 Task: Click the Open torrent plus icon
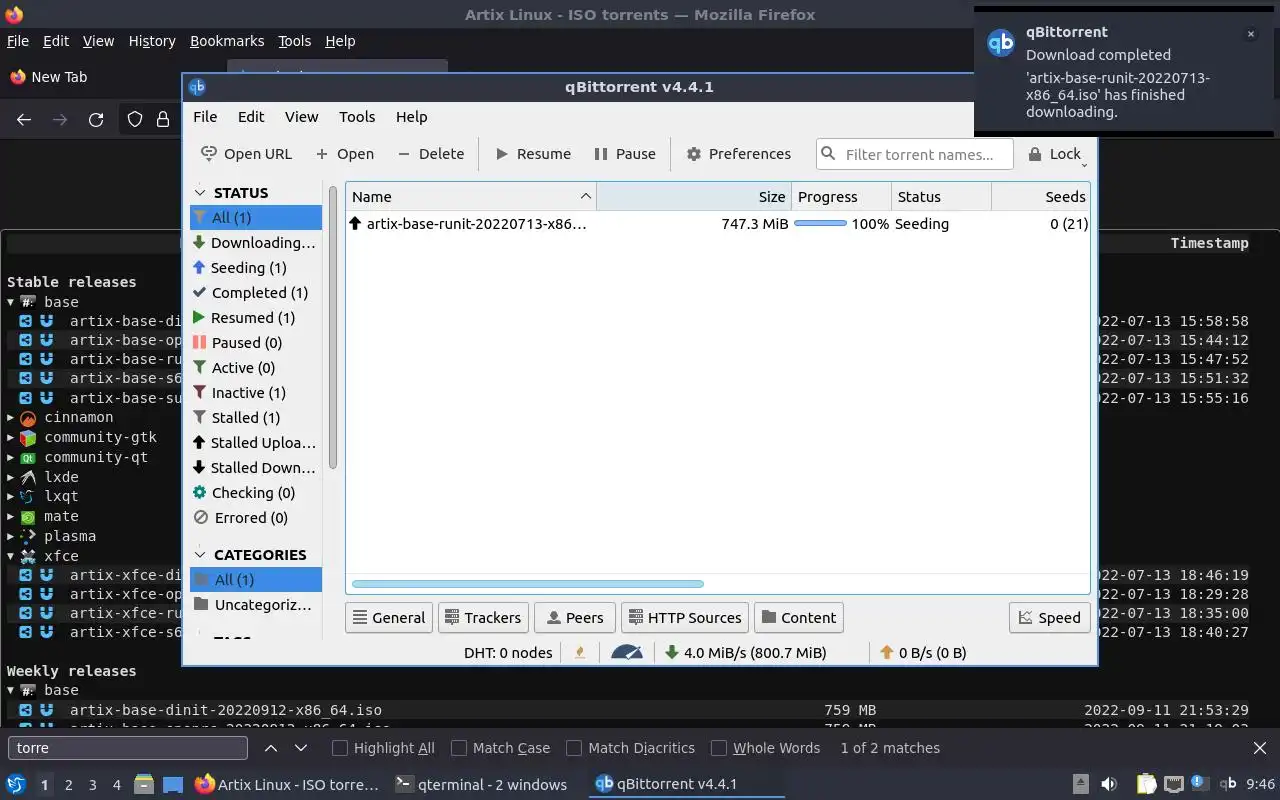tap(322, 154)
